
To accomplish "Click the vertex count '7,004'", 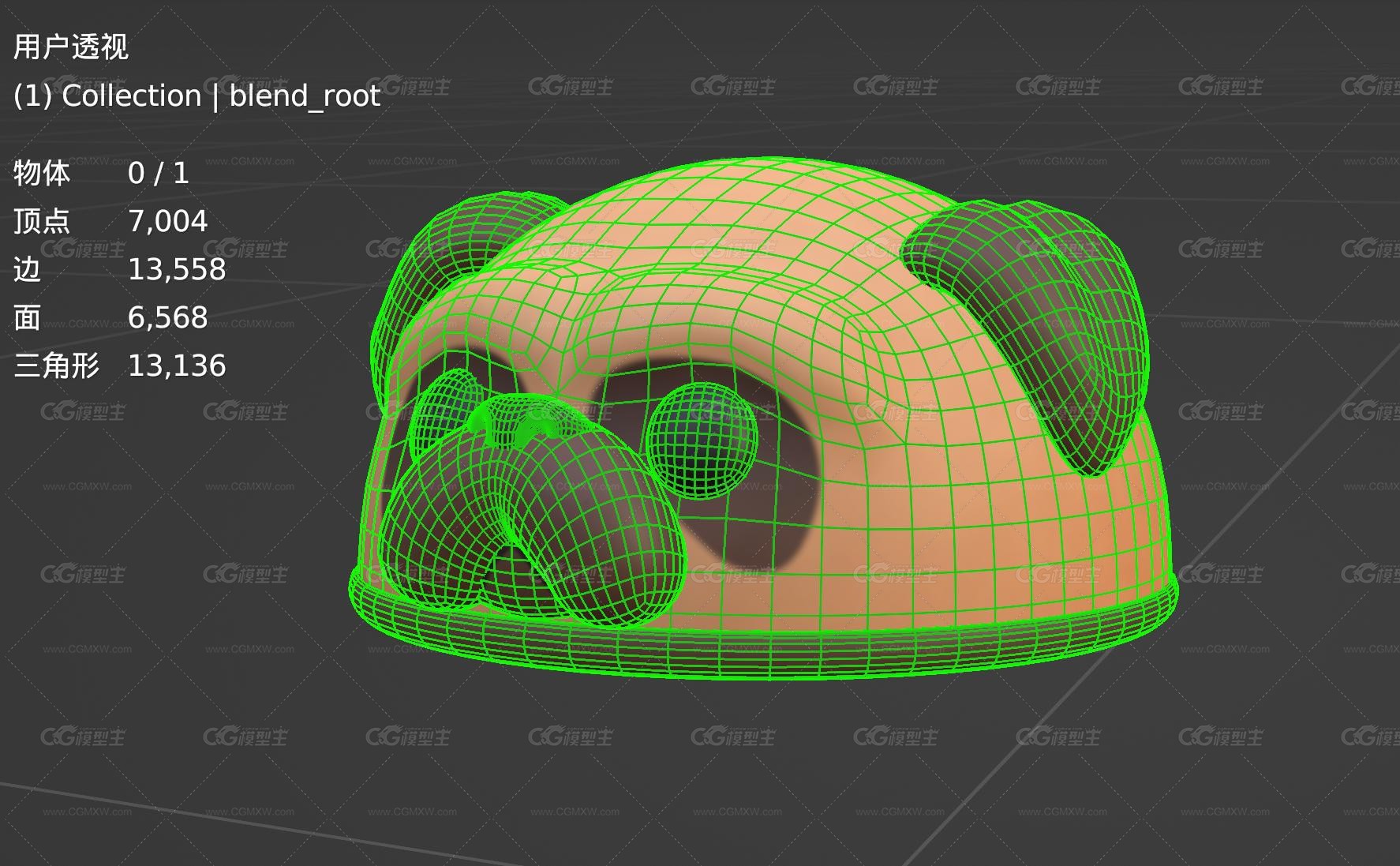I will click(168, 222).
